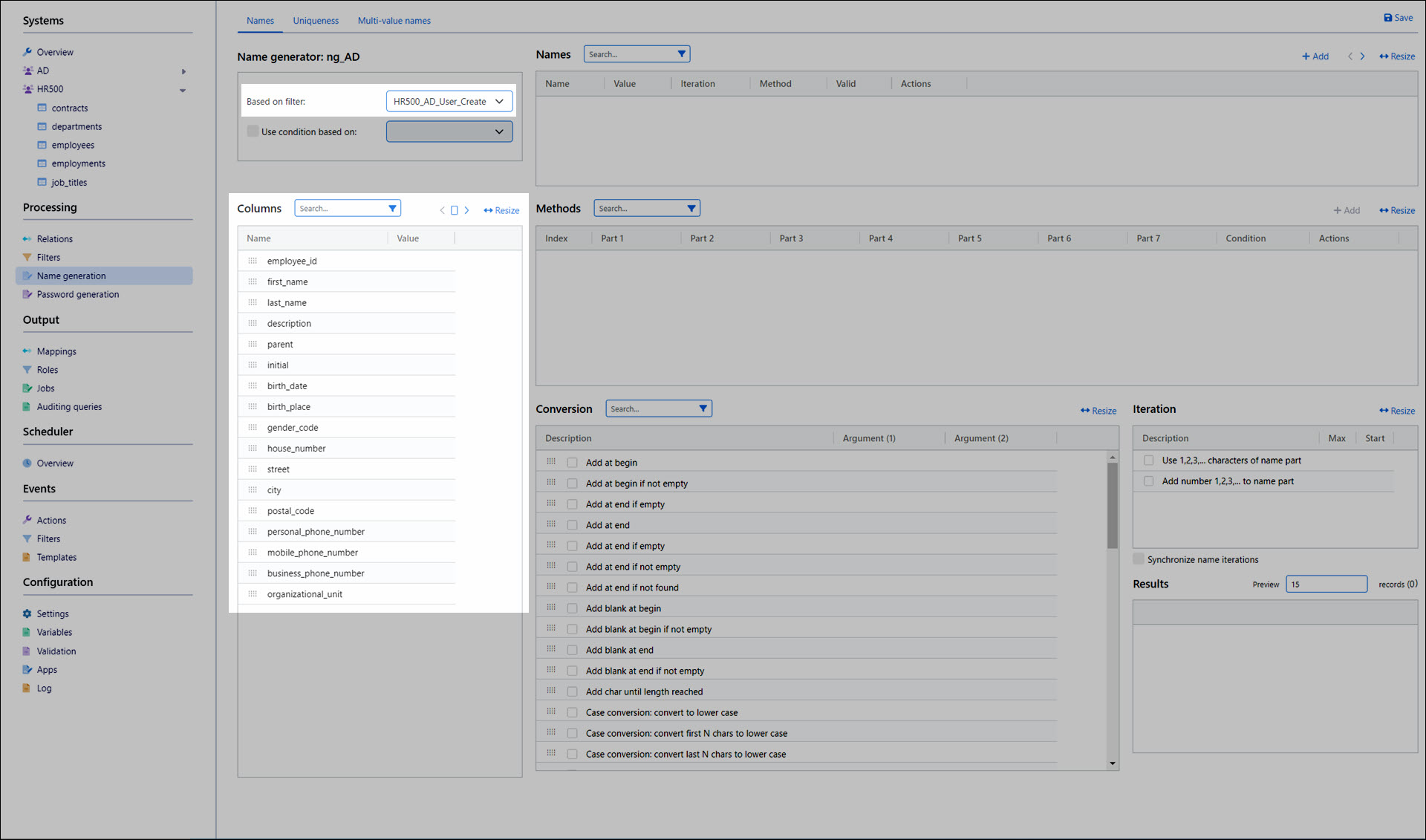Open the Multi-value names tab
1426x840 pixels.
pyautogui.click(x=394, y=21)
